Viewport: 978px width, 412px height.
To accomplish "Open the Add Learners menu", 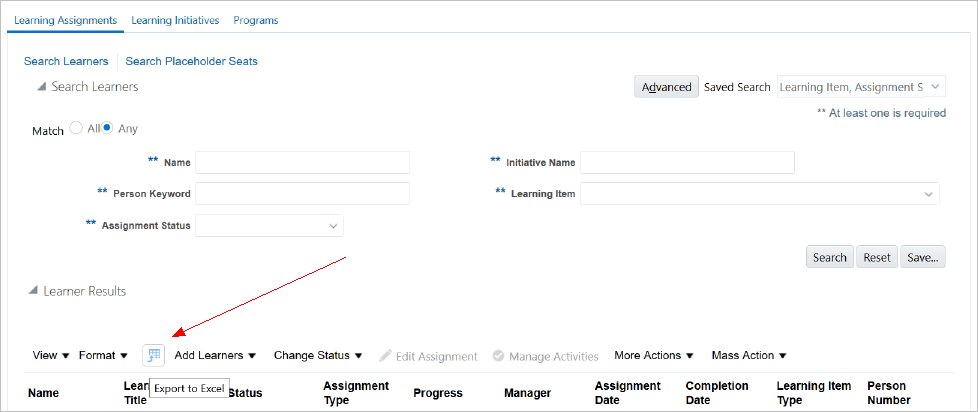I will (215, 355).
